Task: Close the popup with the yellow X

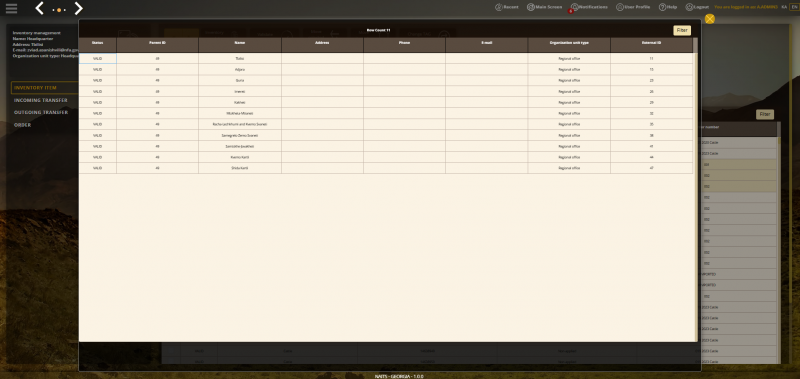Action: click(x=710, y=19)
